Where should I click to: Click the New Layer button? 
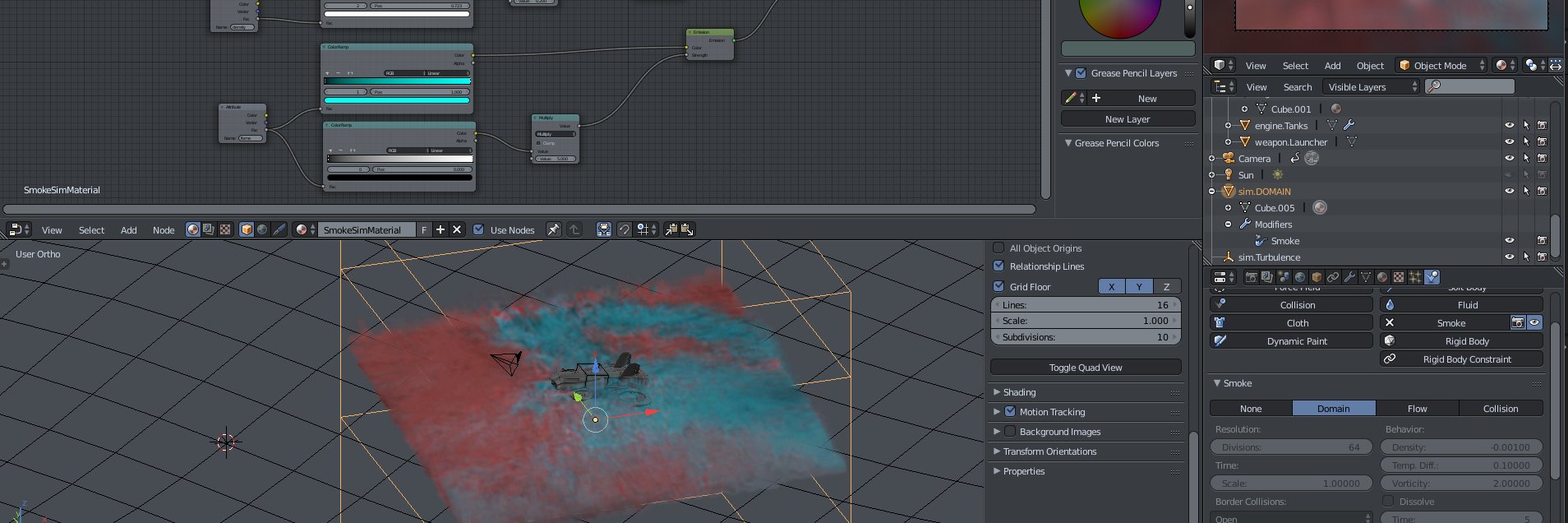pyautogui.click(x=1128, y=119)
